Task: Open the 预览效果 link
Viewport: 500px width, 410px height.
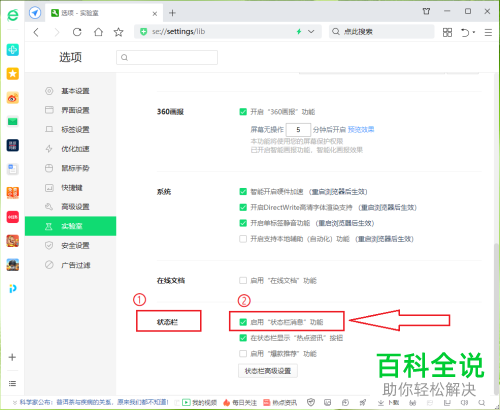Action: coord(361,129)
